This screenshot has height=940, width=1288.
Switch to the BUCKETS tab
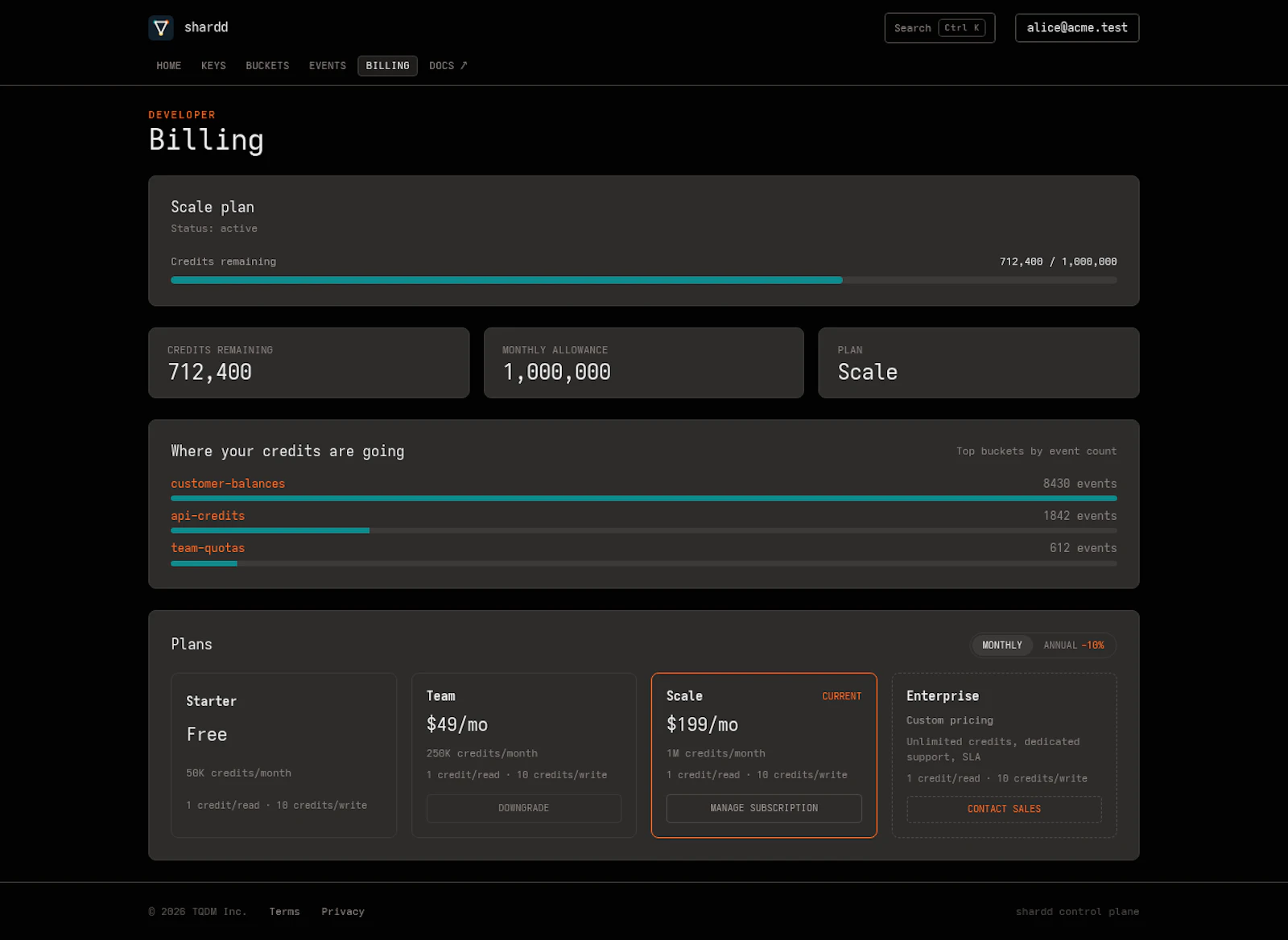267,66
